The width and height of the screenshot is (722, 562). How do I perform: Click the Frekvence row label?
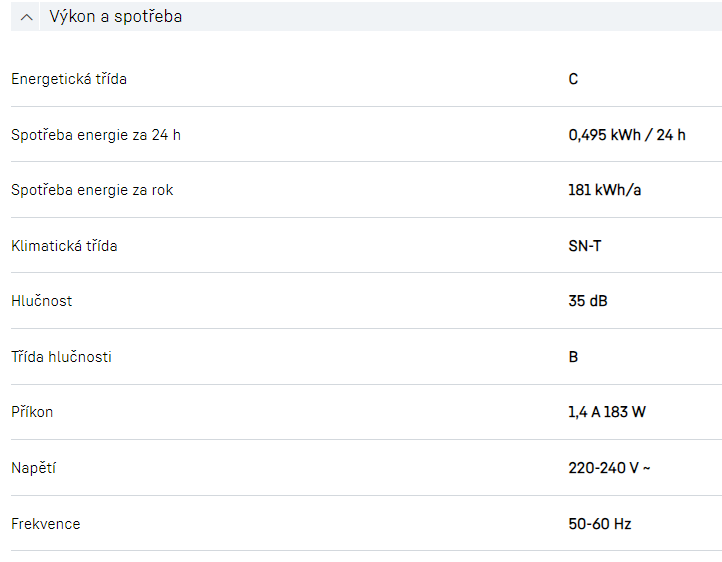[46, 524]
